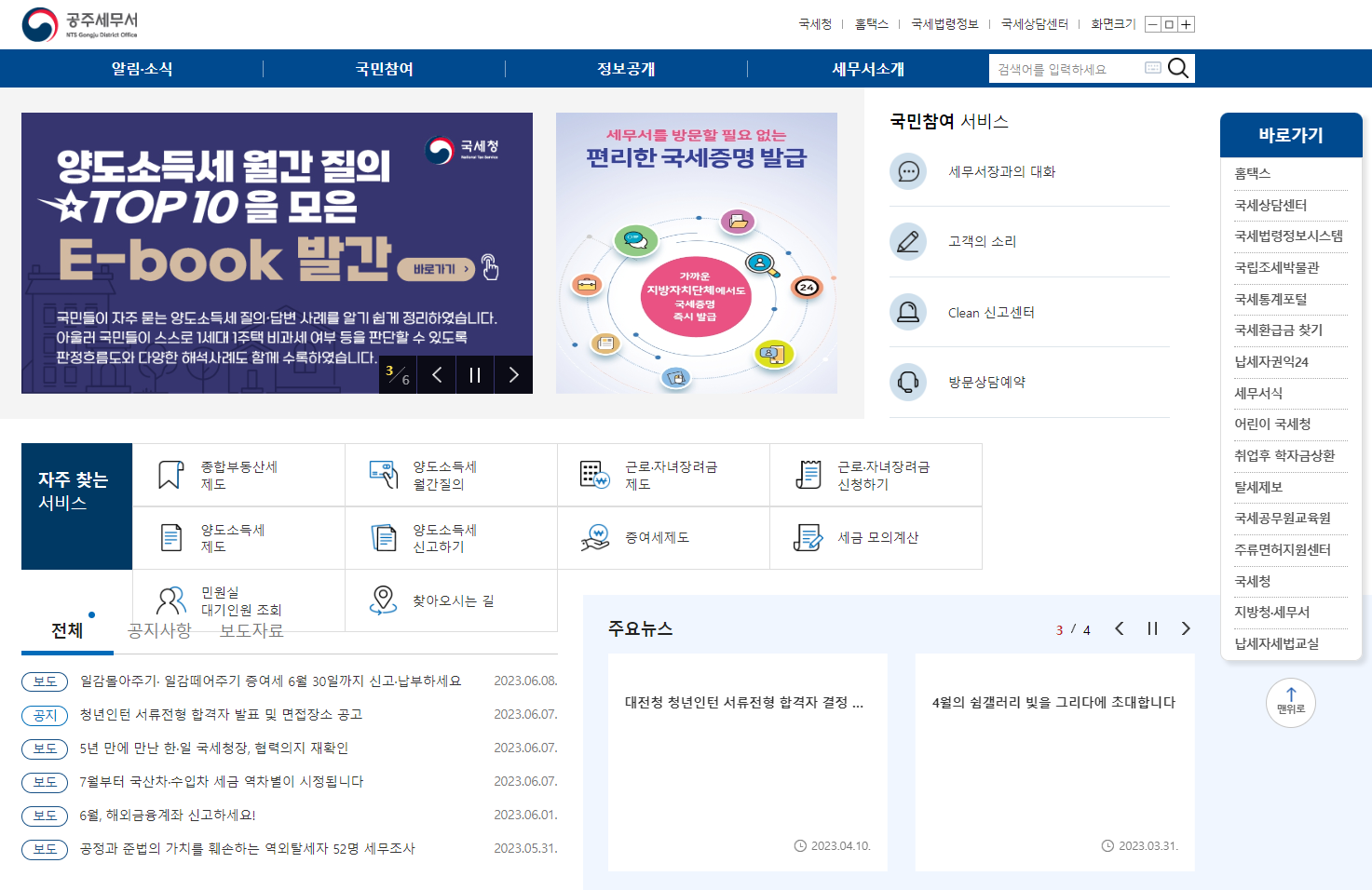
Task: Go to next 주요뉴스 item
Action: click(1186, 628)
